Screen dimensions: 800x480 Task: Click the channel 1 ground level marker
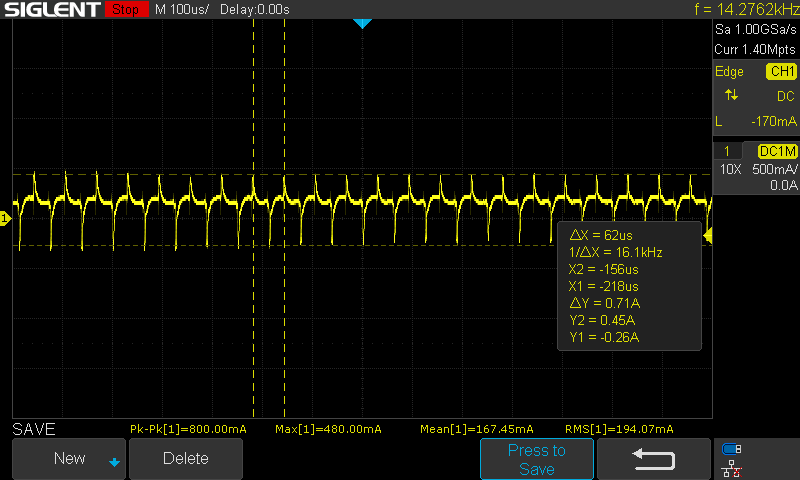5,219
